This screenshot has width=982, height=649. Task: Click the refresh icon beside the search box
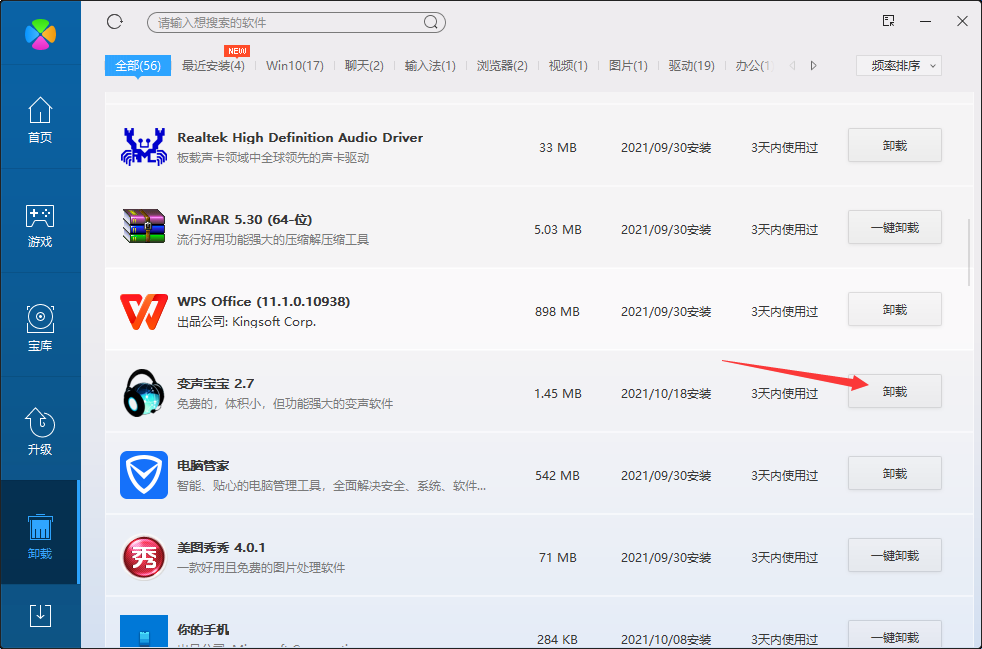115,22
